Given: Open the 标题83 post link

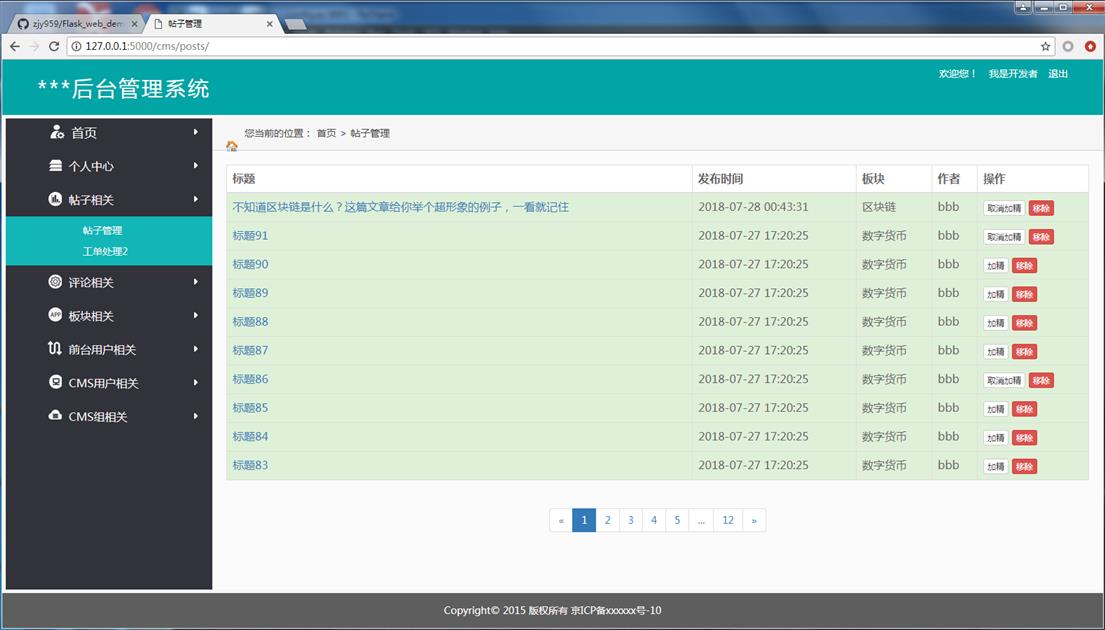Looking at the screenshot, I should coord(250,465).
